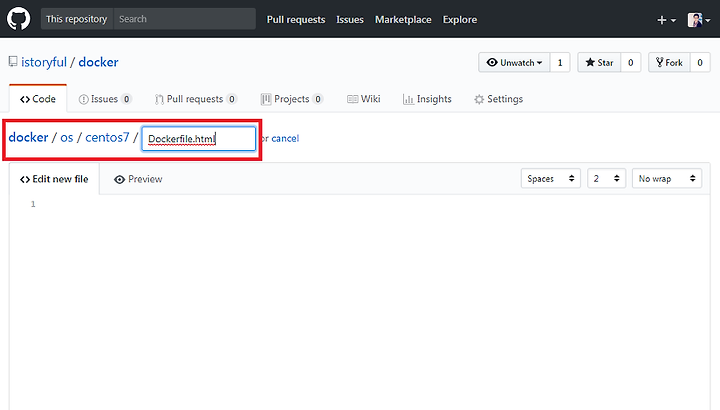This screenshot has width=720, height=410.
Task: Open the indent size 2 dropdown
Action: (x=607, y=179)
